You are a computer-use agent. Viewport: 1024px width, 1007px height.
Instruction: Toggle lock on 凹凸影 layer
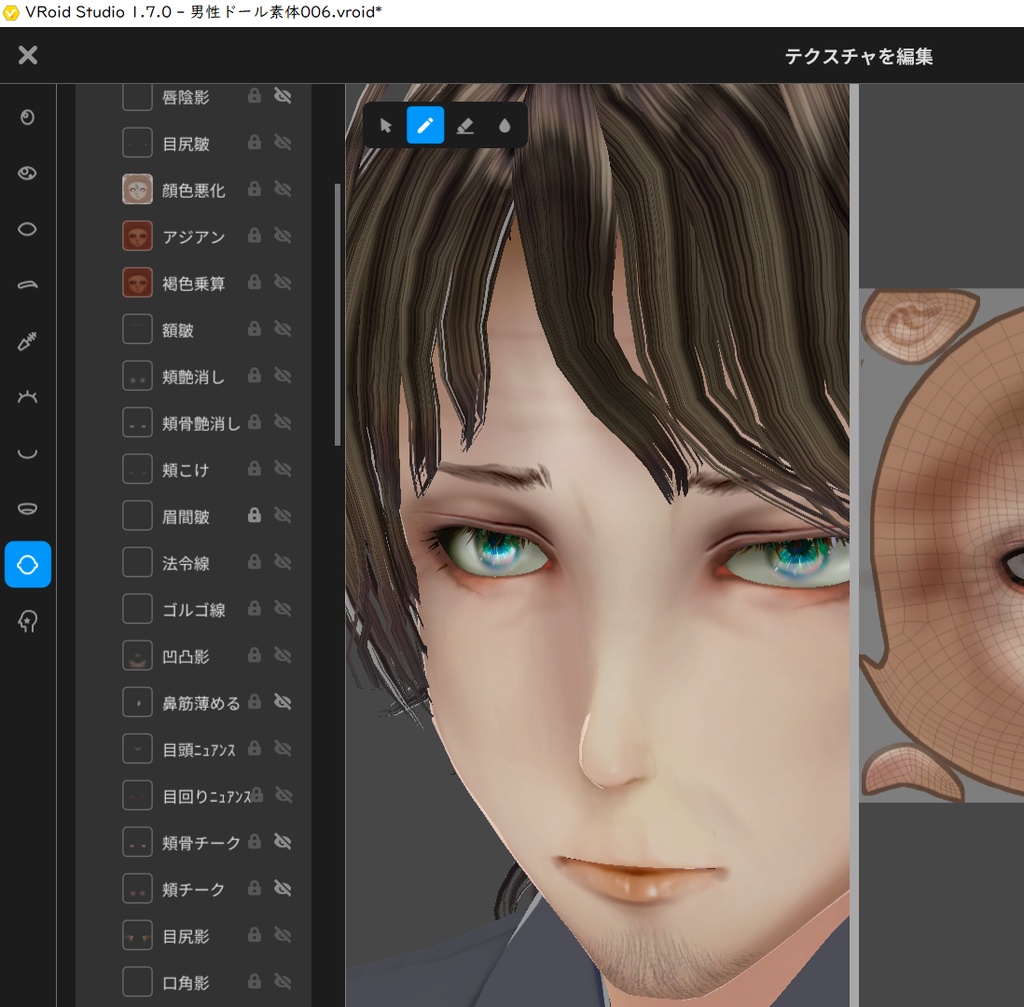coord(255,655)
